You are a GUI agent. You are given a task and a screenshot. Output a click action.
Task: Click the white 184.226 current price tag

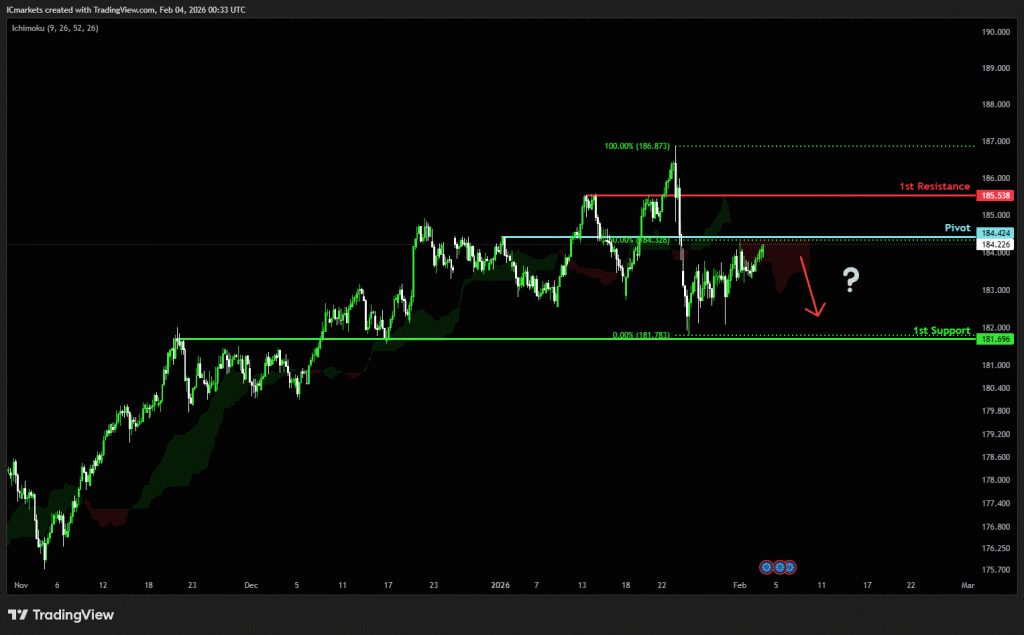(996, 244)
